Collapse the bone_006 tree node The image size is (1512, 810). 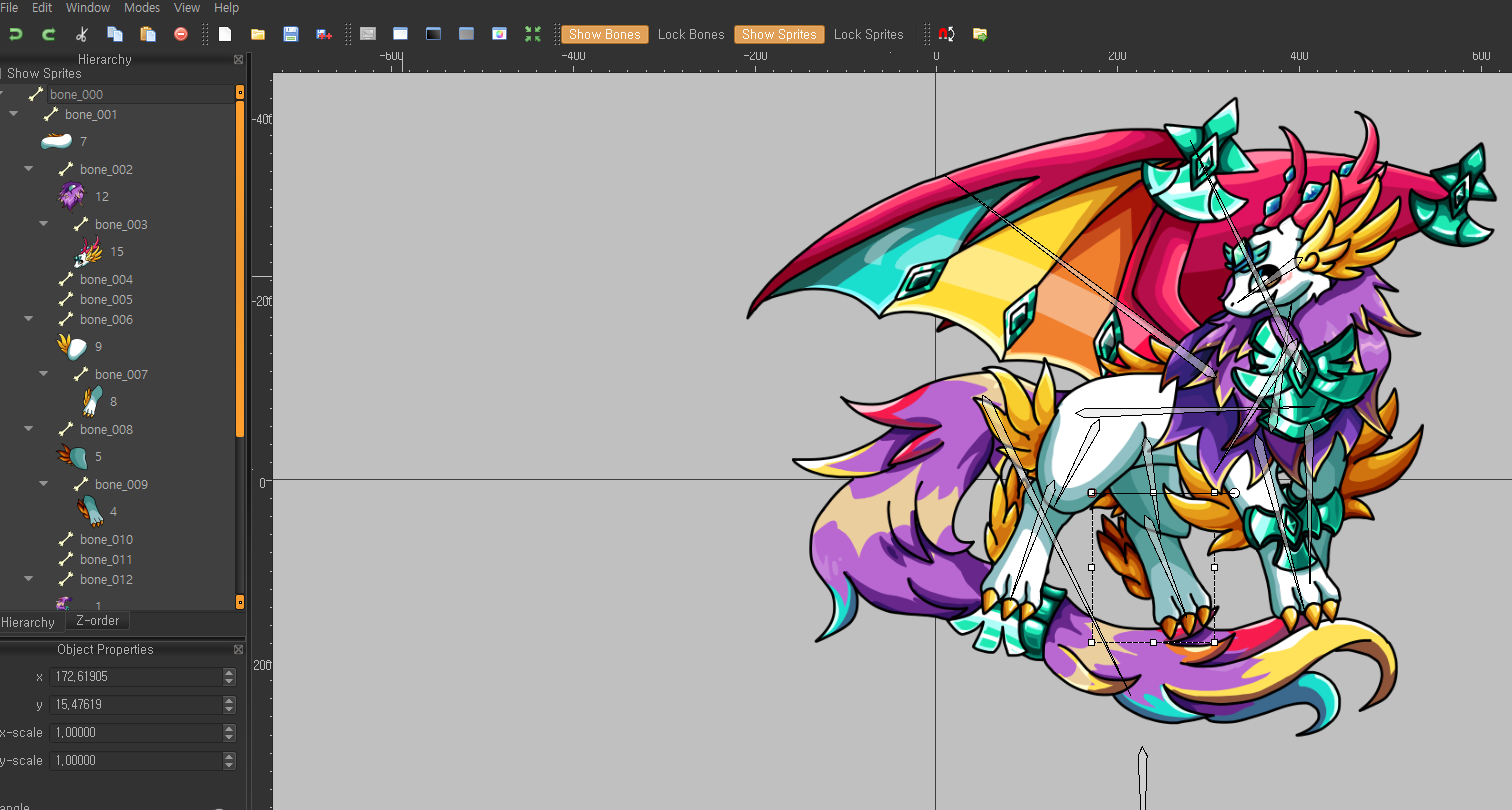[x=29, y=319]
